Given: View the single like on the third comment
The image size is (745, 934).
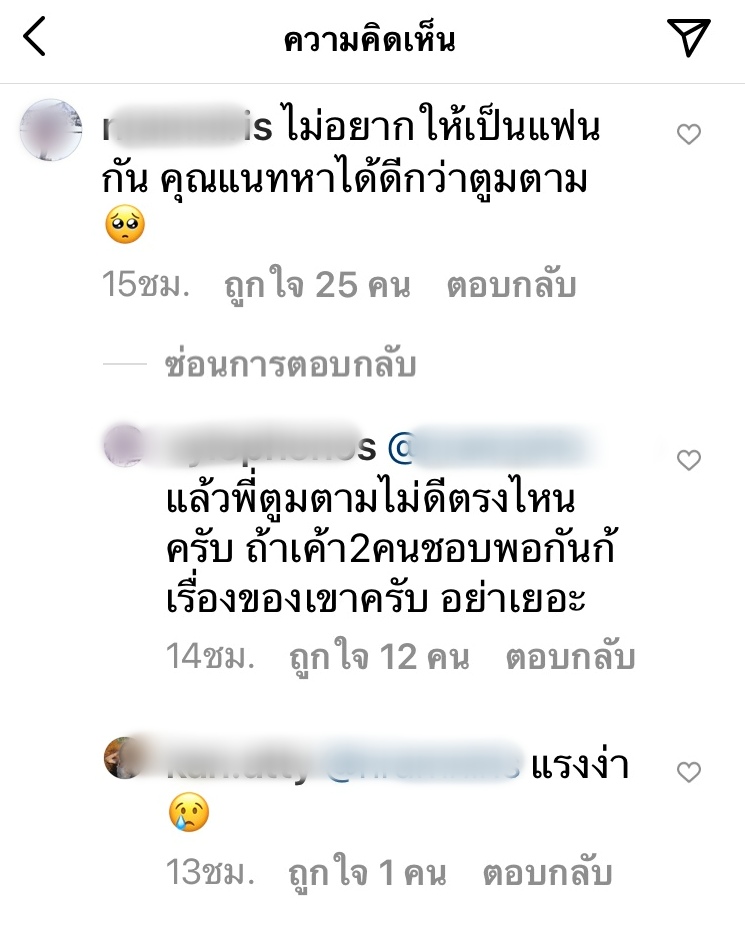Looking at the screenshot, I should coord(367,873).
